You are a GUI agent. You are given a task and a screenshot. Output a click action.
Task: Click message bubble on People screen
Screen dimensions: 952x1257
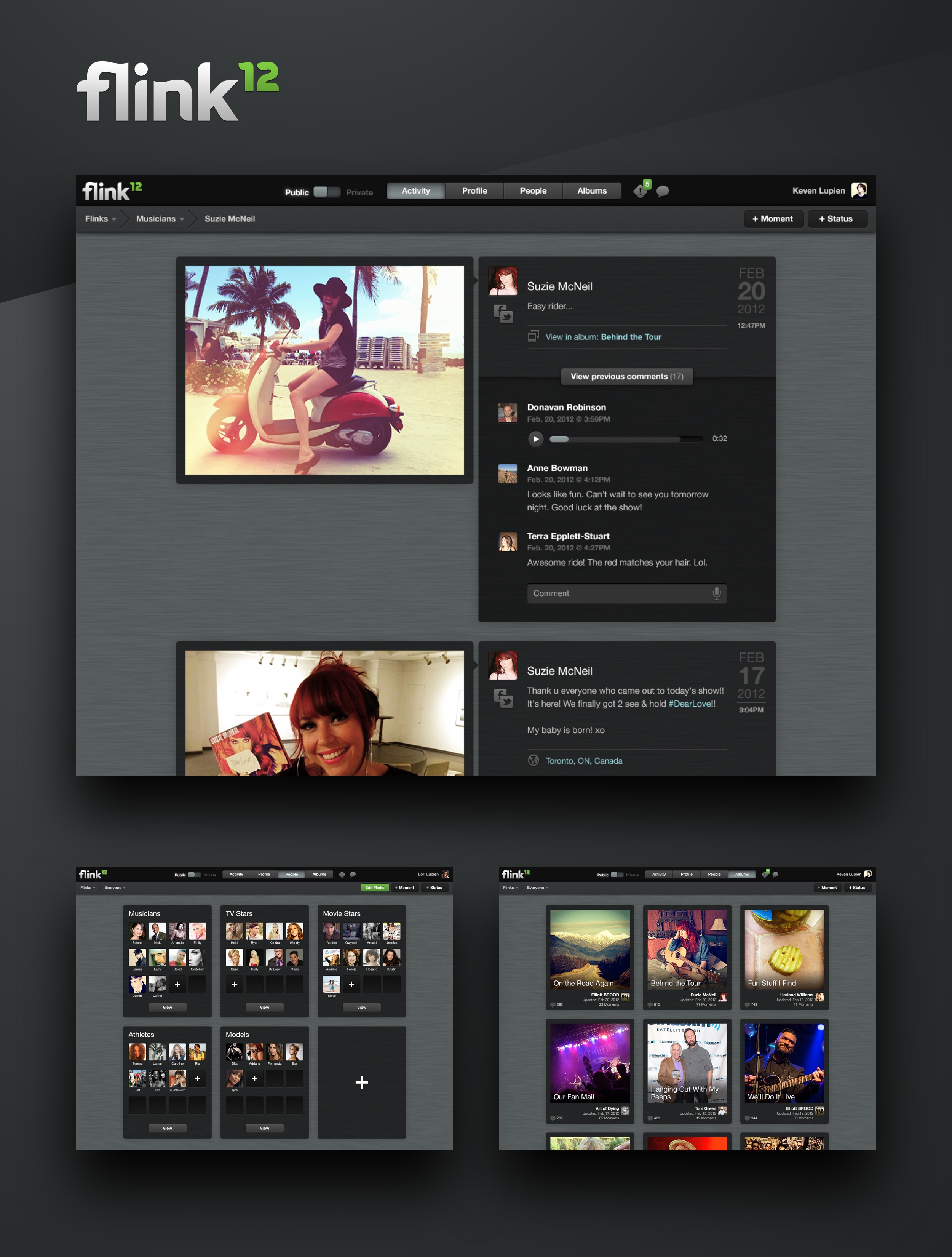pyautogui.click(x=353, y=875)
